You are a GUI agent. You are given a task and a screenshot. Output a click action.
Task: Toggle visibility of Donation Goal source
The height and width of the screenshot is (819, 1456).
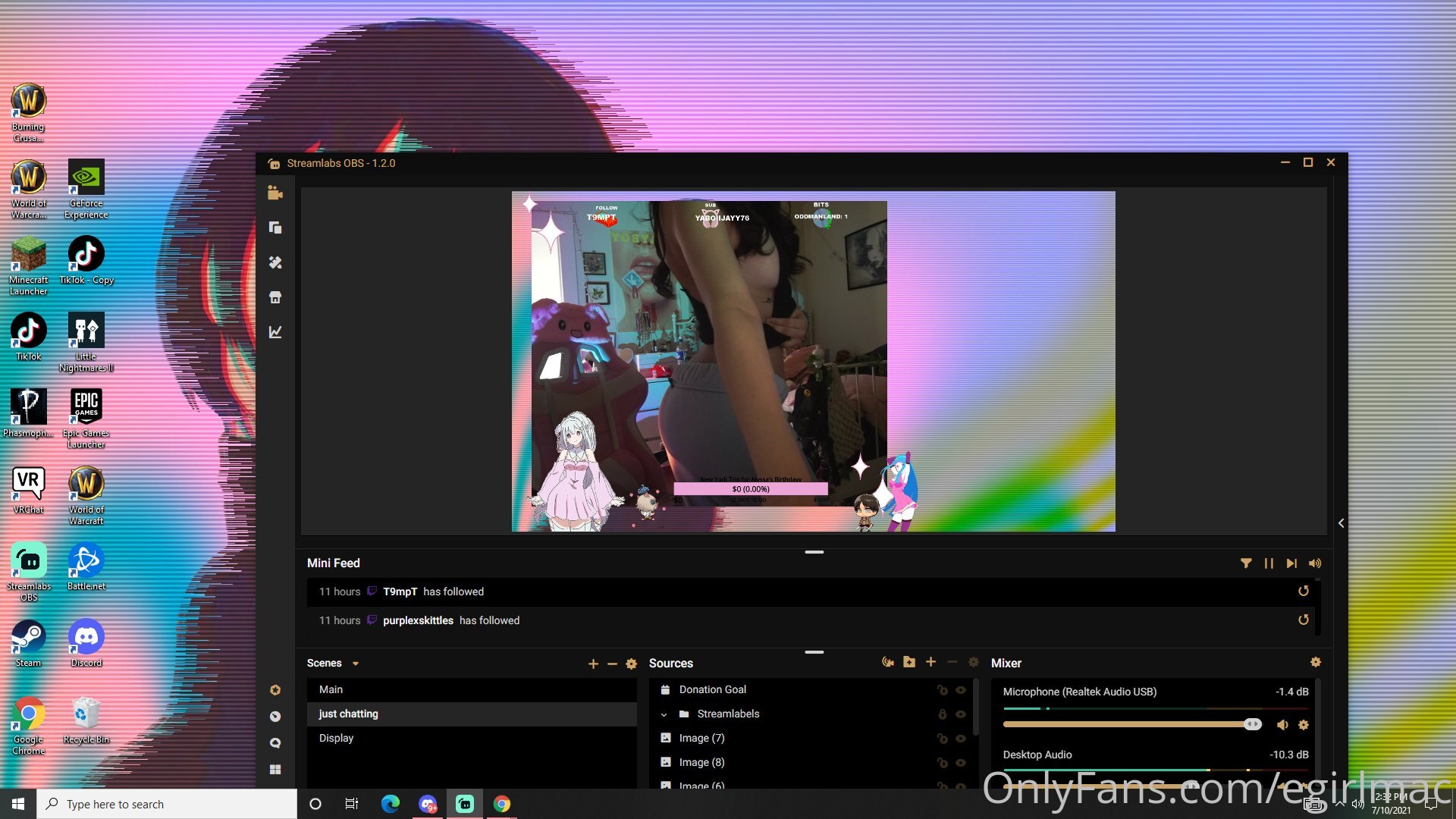coord(961,690)
